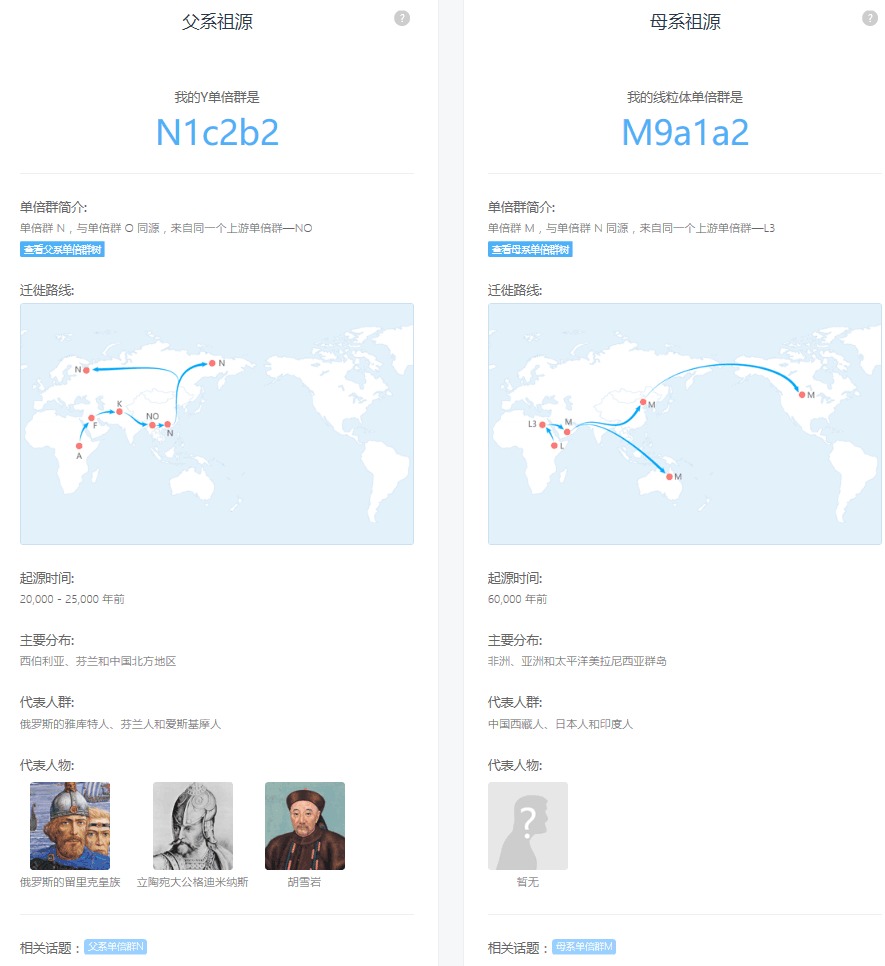Select the 俄罗斯的留里克皇族 portrait thumbnail
The image size is (885, 966).
pos(70,826)
